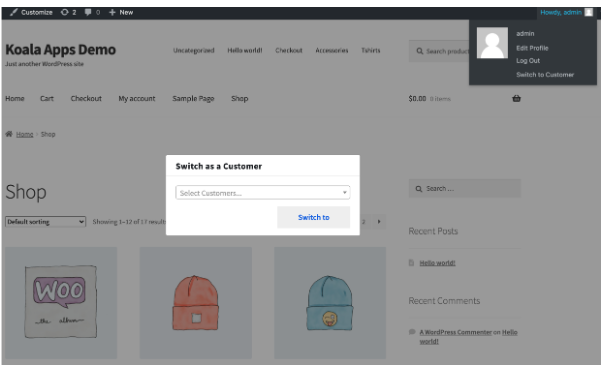Image resolution: width=601 pixels, height=372 pixels.
Task: Click the breadcrumb home icon
Action: coord(9,134)
